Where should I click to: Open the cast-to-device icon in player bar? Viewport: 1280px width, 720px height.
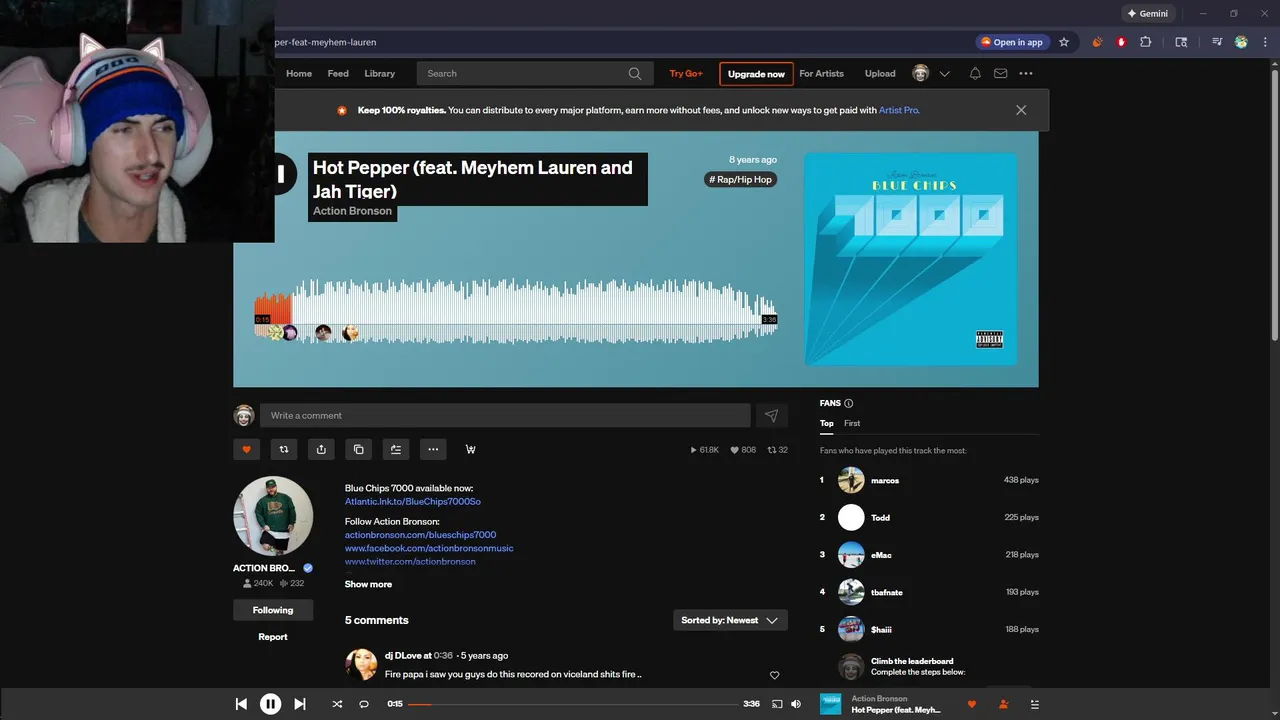(777, 704)
